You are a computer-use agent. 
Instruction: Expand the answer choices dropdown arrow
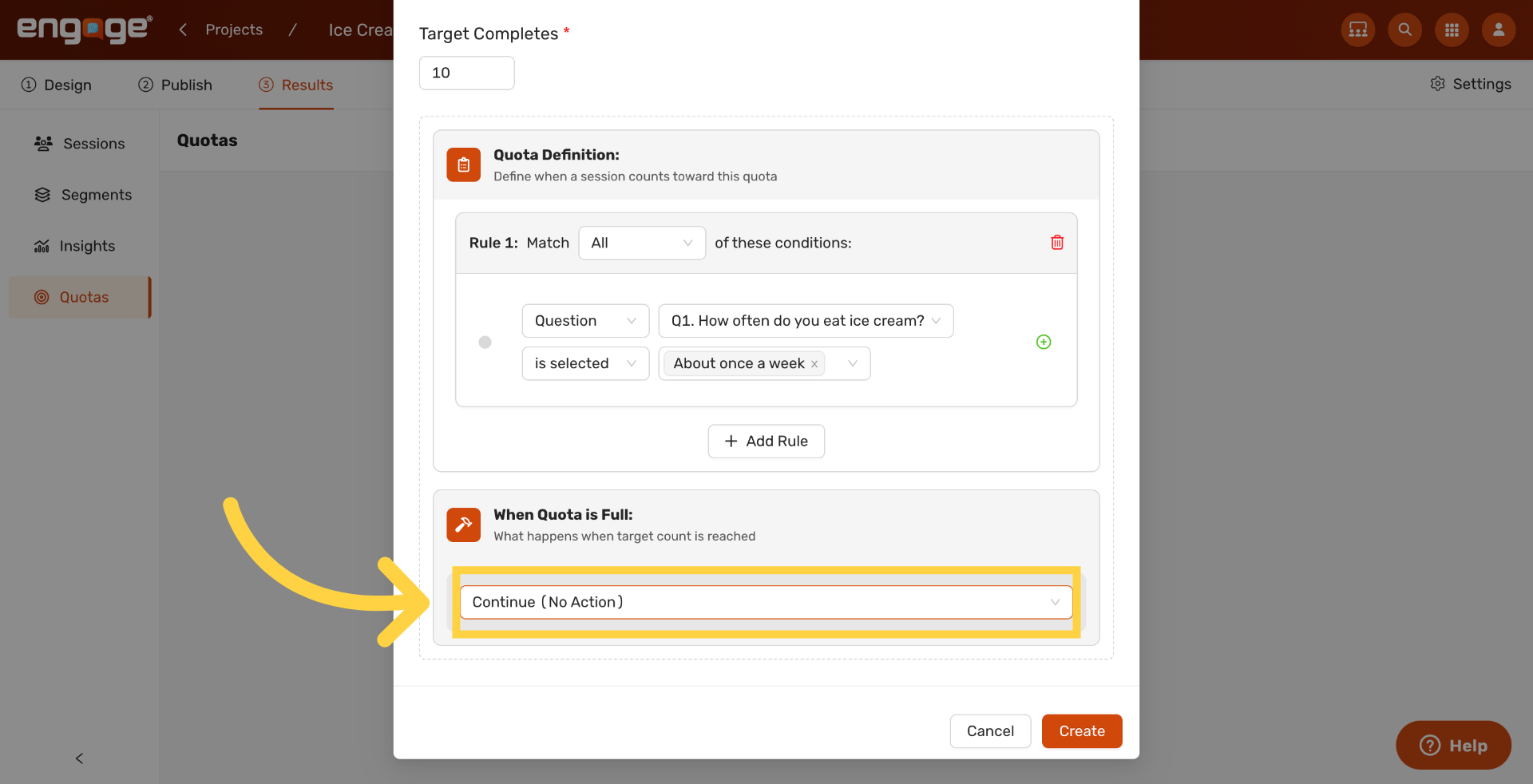pyautogui.click(x=853, y=363)
